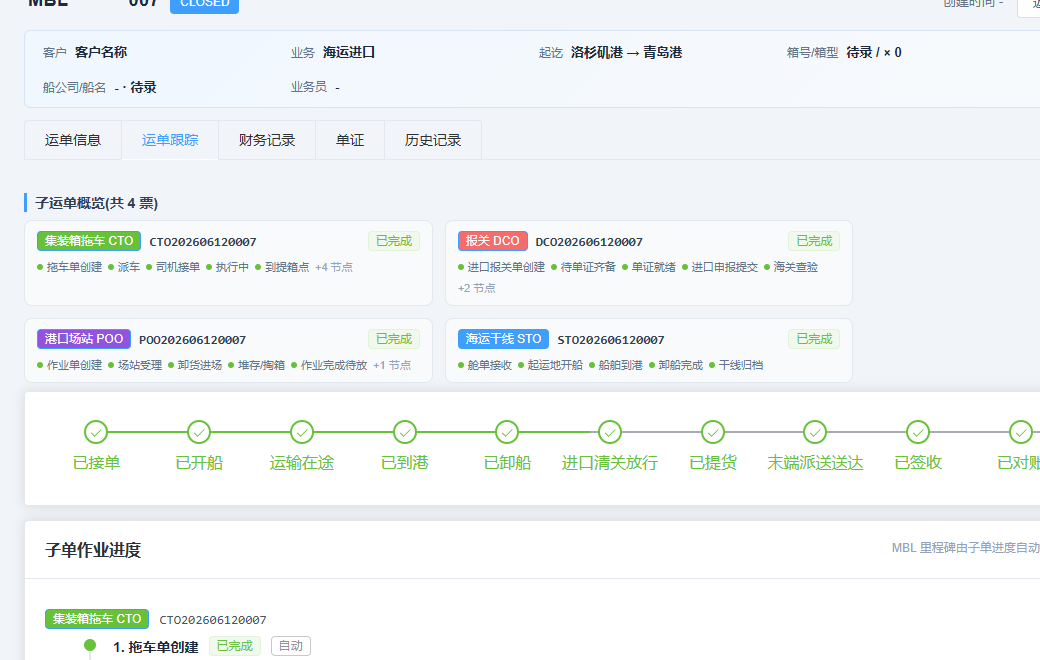This screenshot has width=1040, height=660.
Task: Click the 集装箱拖车 CTO tag in overview card
Action: 89,241
